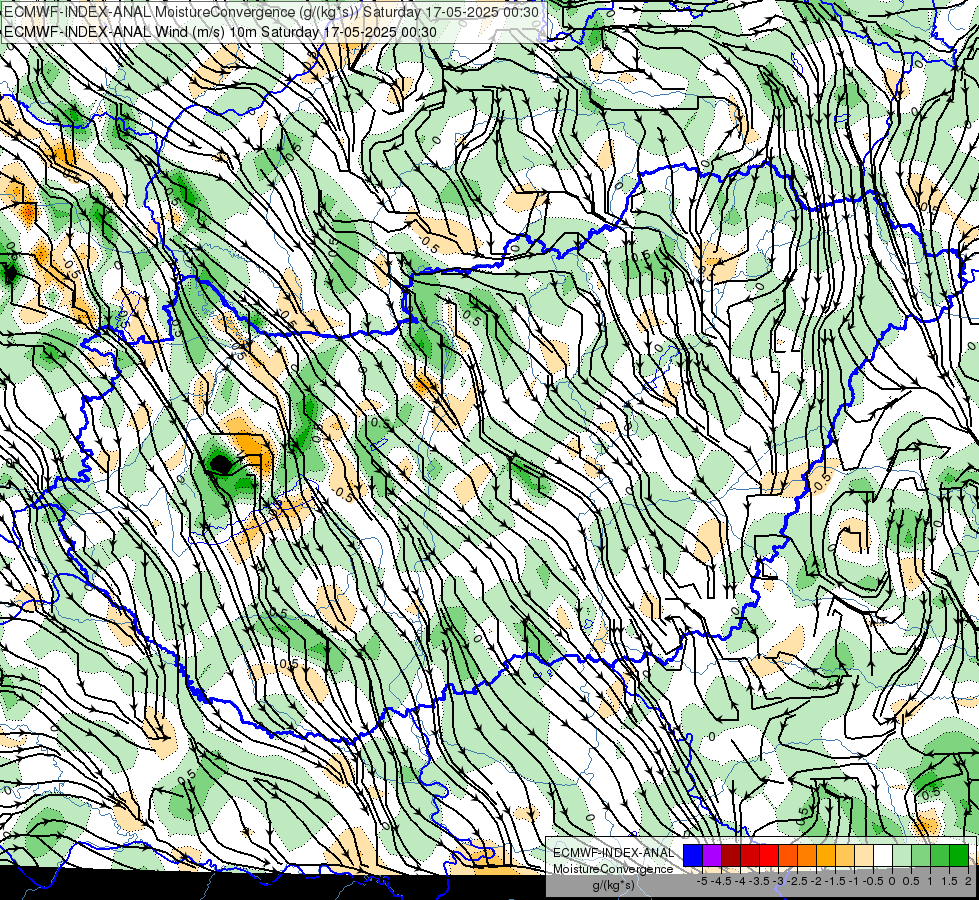
Task: Click the legend scale value -3
Action: tap(778, 881)
